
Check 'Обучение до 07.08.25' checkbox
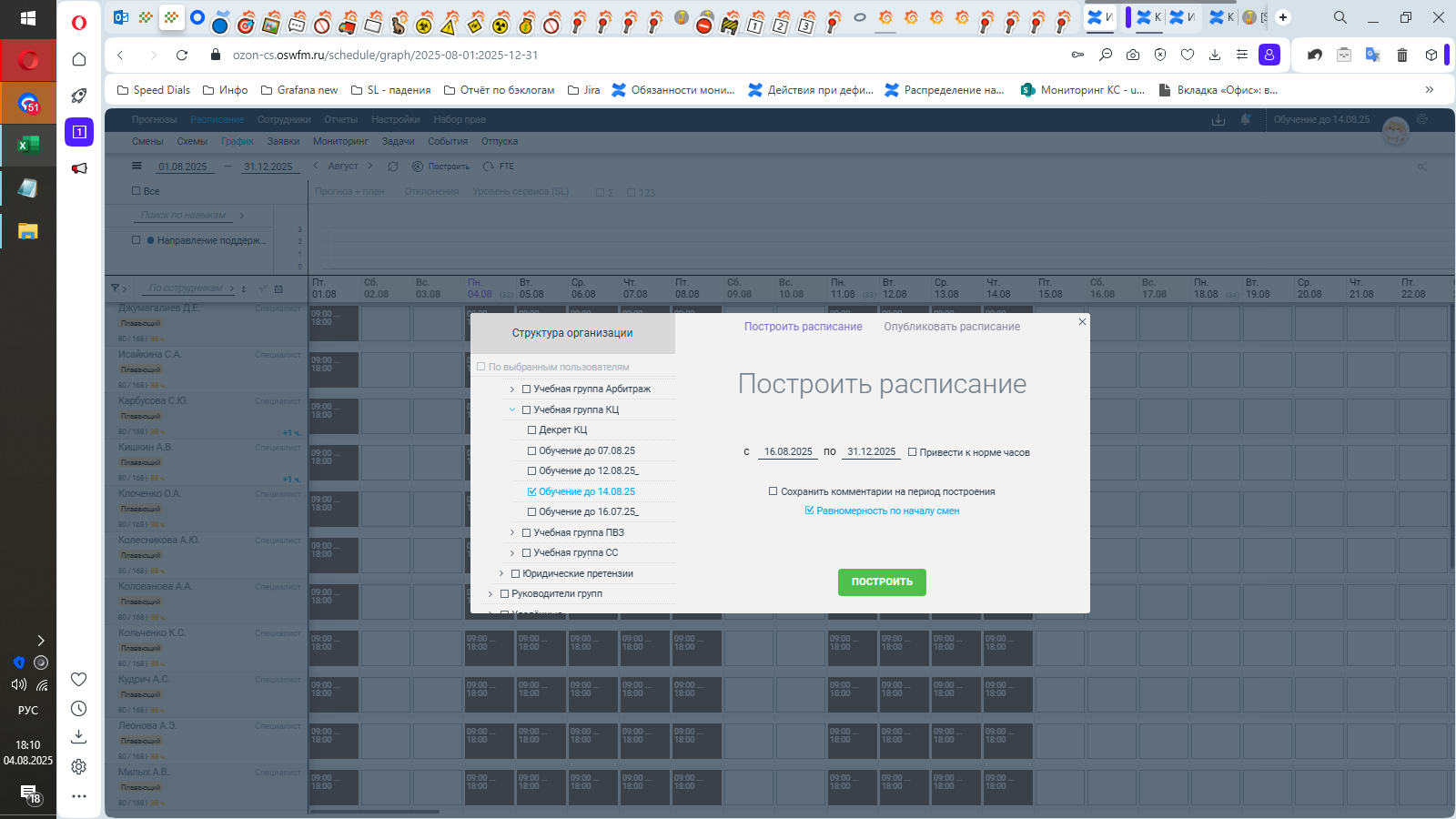tap(532, 450)
